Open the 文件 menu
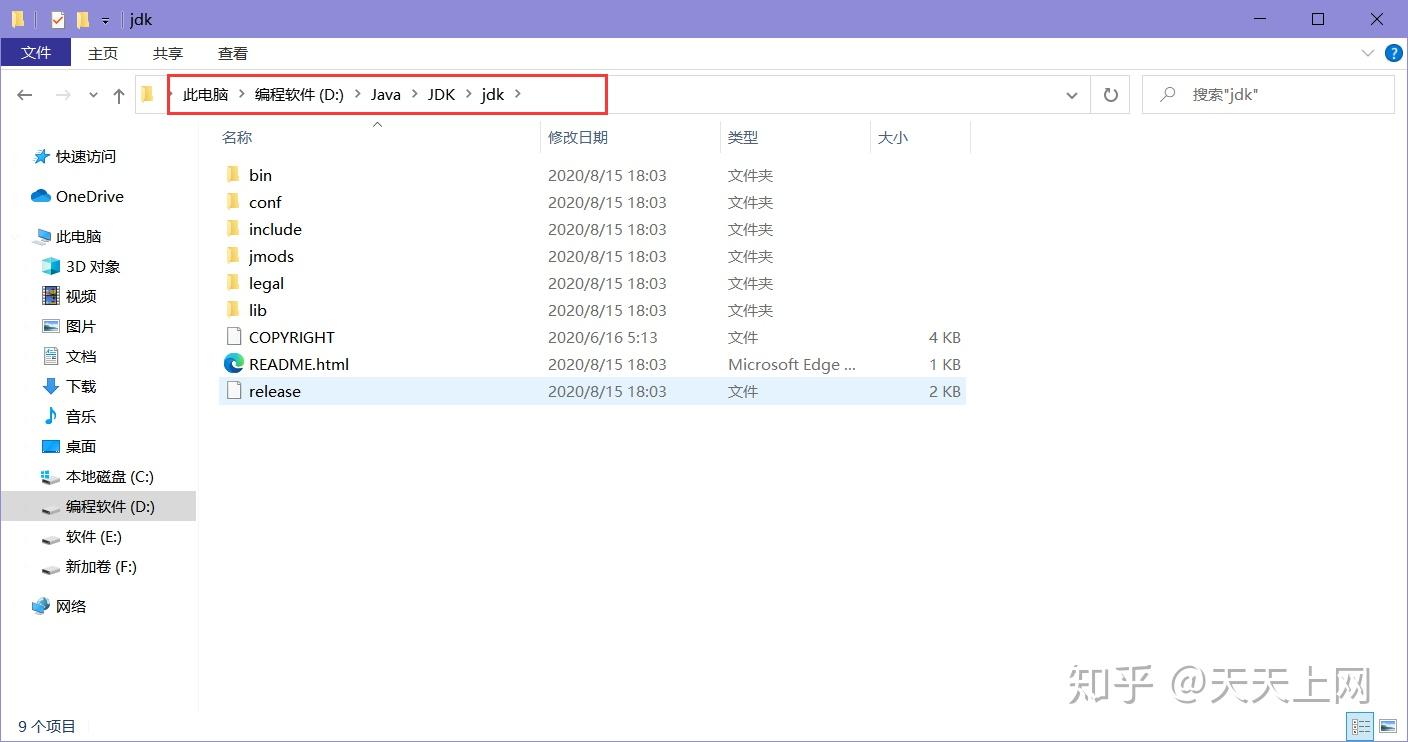Screen dimensions: 1408x742 point(36,53)
